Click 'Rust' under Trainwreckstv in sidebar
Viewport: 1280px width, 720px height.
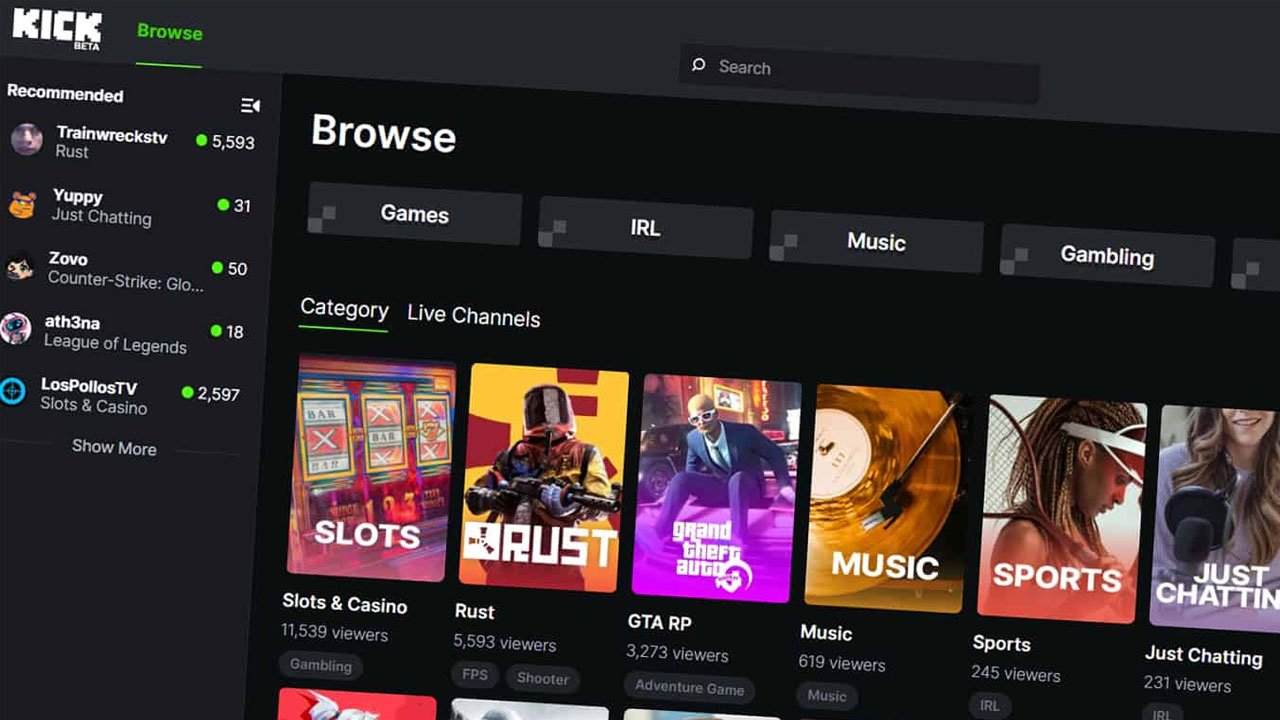(x=72, y=152)
